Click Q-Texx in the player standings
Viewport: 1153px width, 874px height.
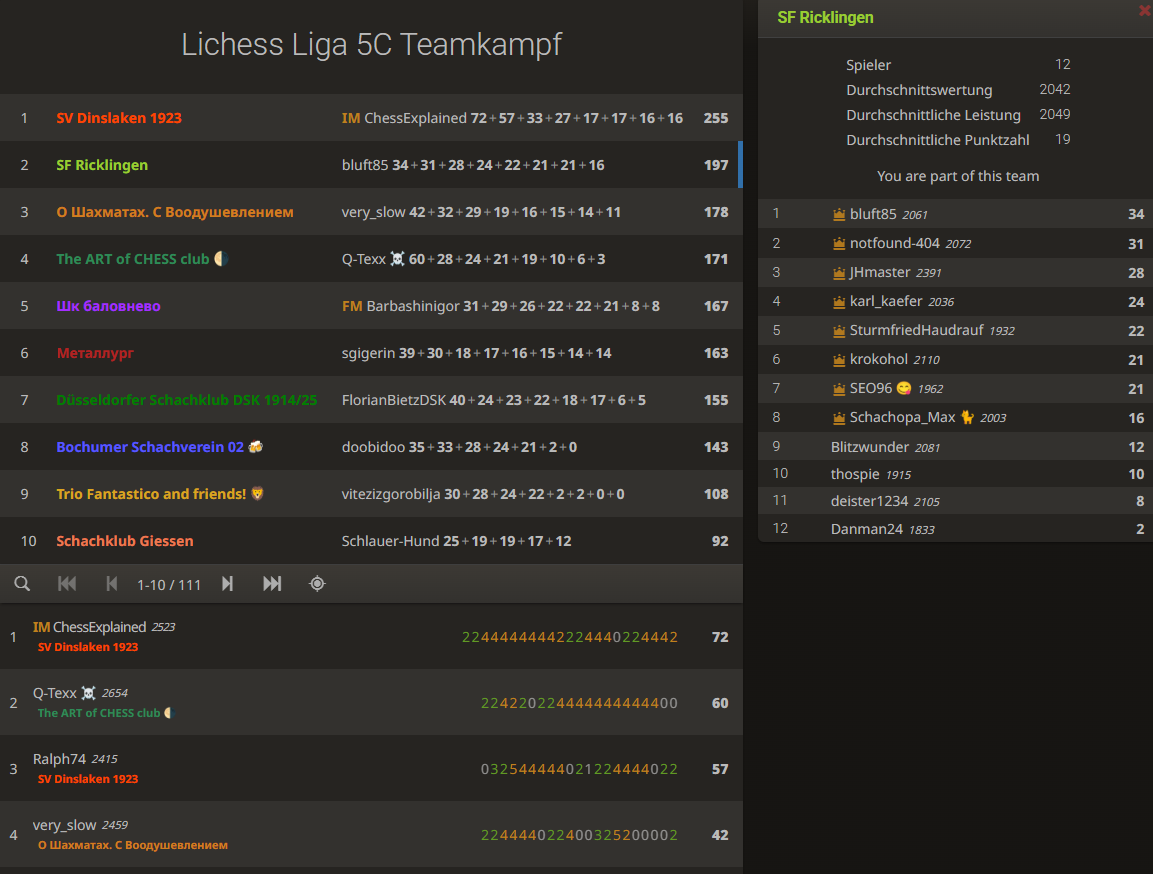(55, 693)
